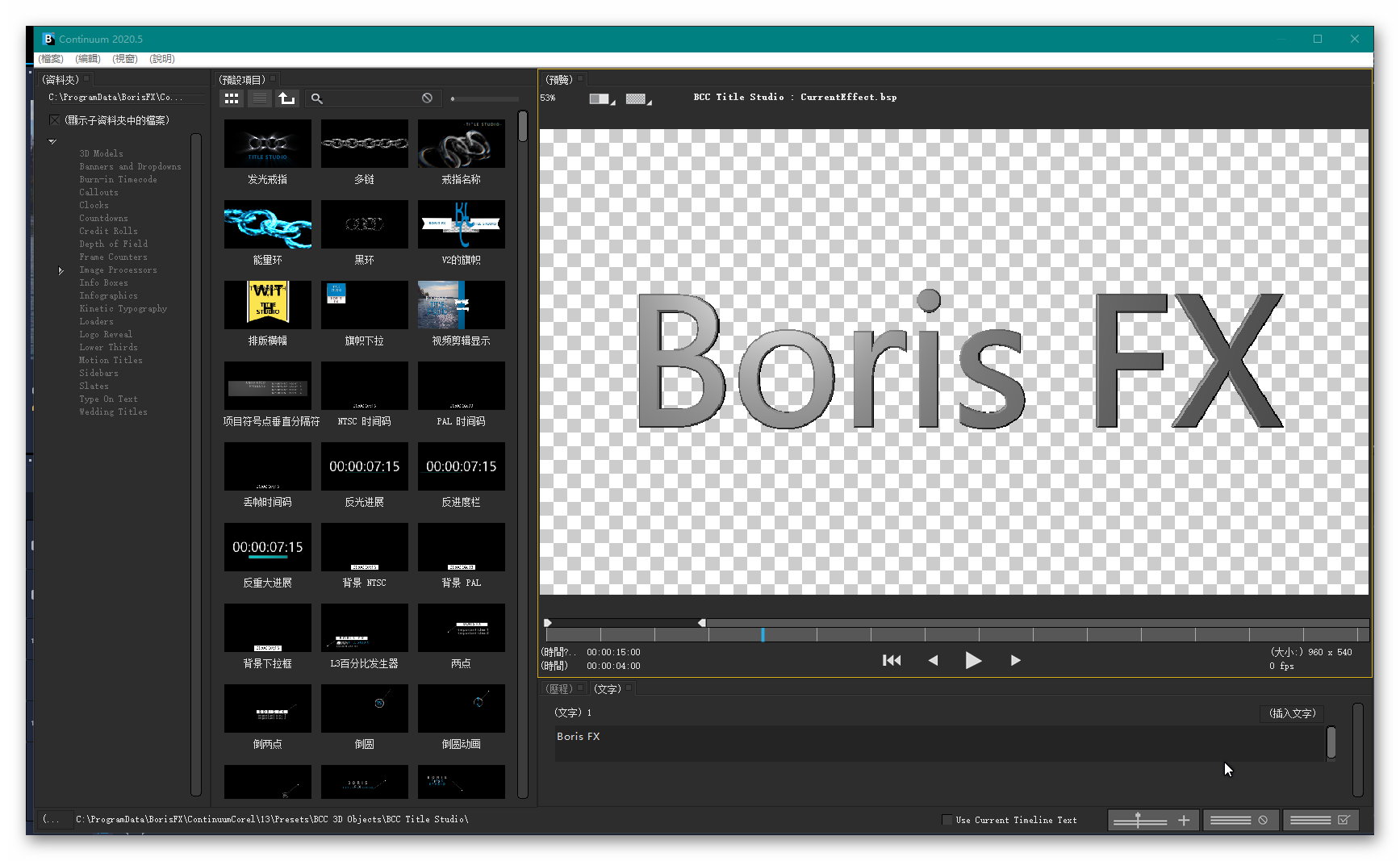
Task: Jump to the first frame
Action: (x=892, y=661)
